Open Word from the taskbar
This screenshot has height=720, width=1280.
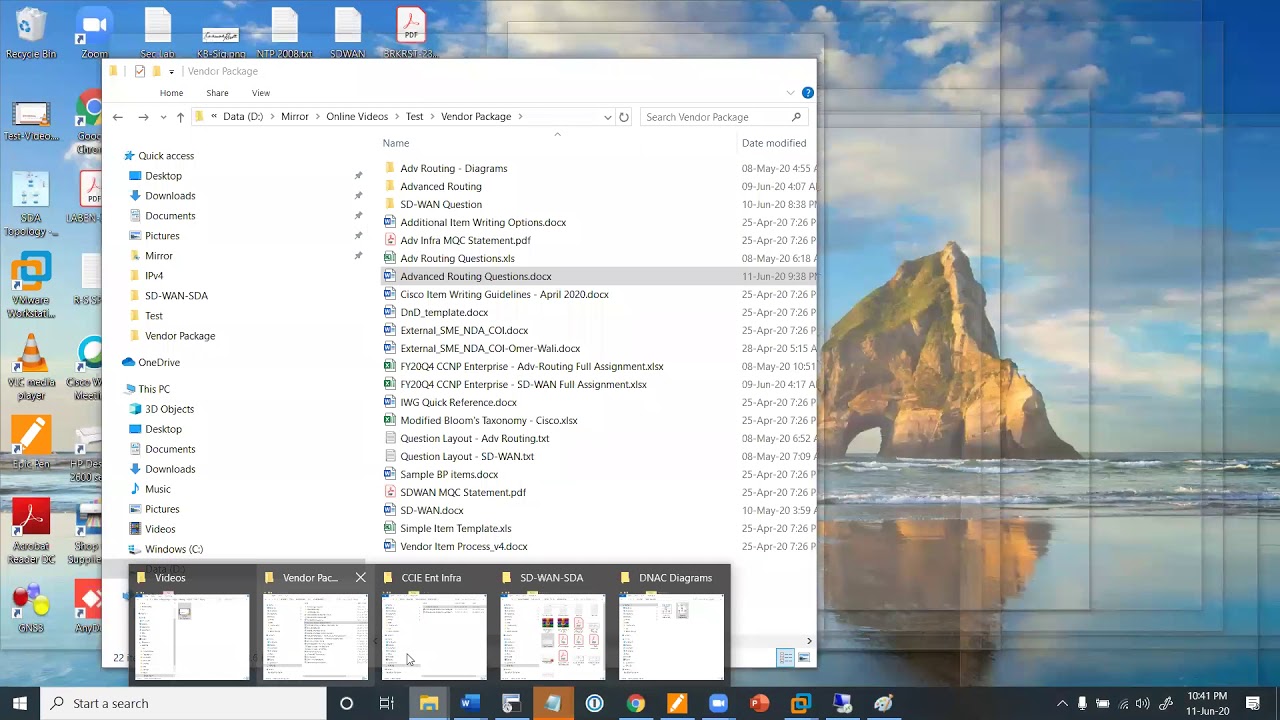point(469,703)
